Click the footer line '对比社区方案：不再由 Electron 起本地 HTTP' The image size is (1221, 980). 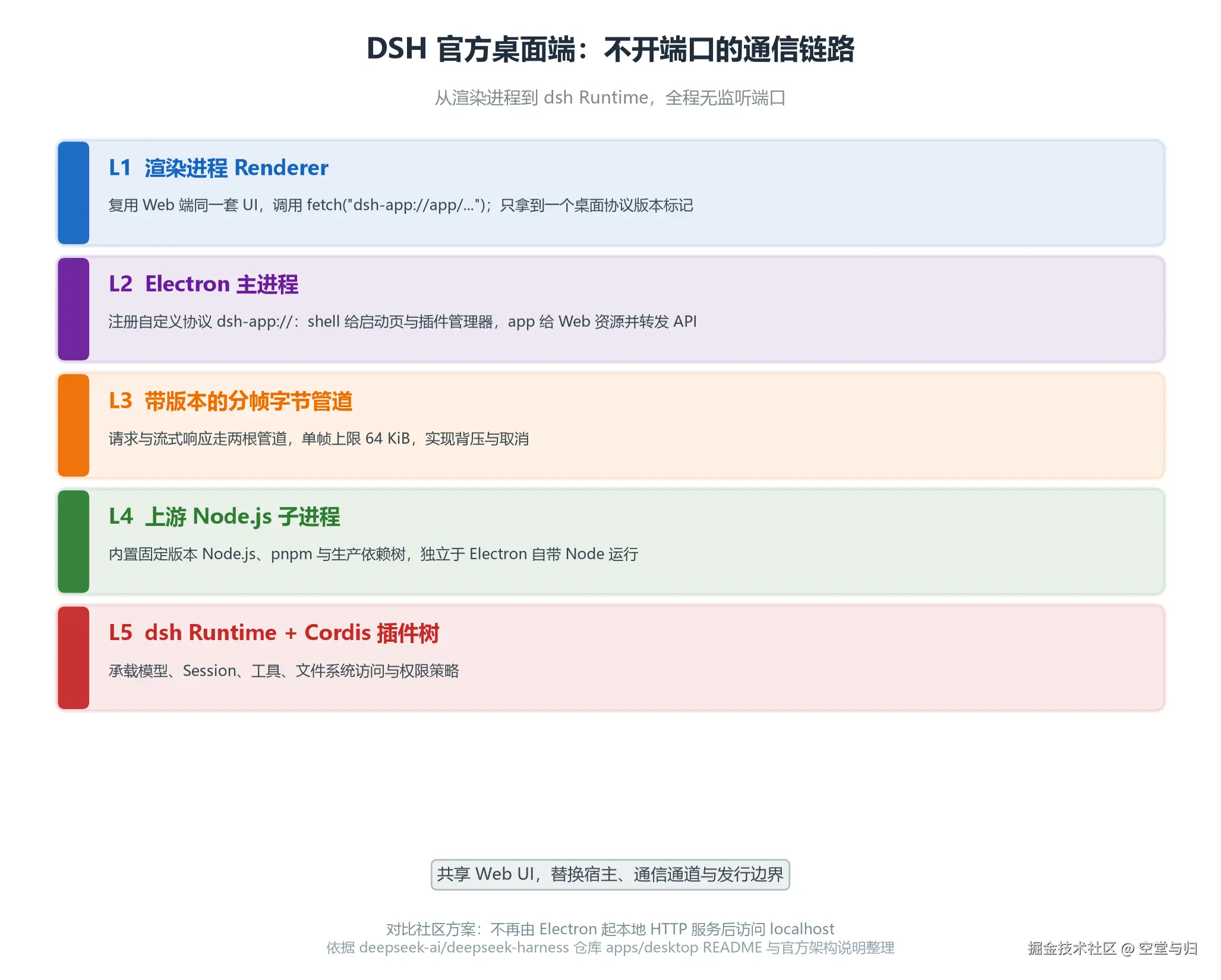click(610, 929)
